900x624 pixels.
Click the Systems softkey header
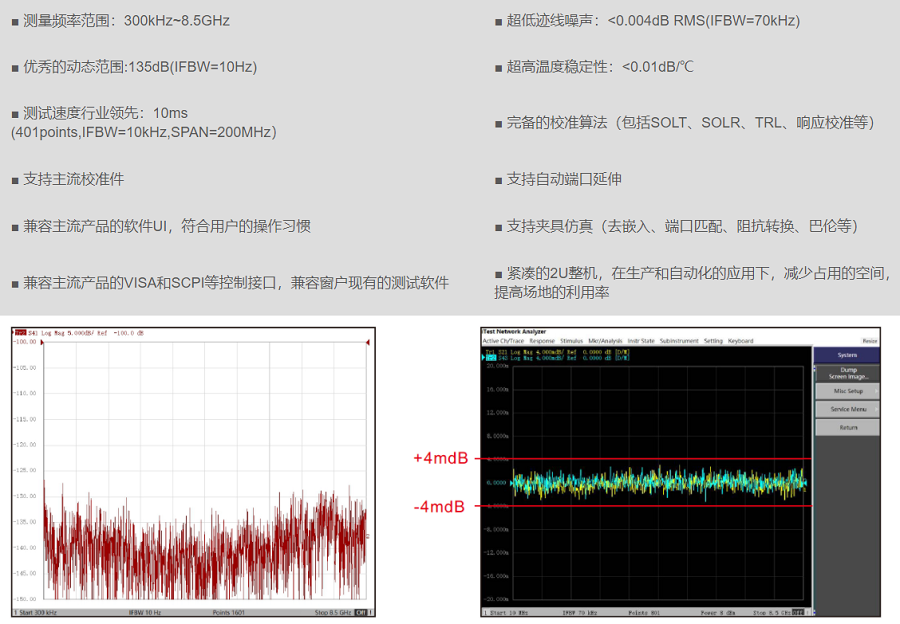(x=847, y=355)
